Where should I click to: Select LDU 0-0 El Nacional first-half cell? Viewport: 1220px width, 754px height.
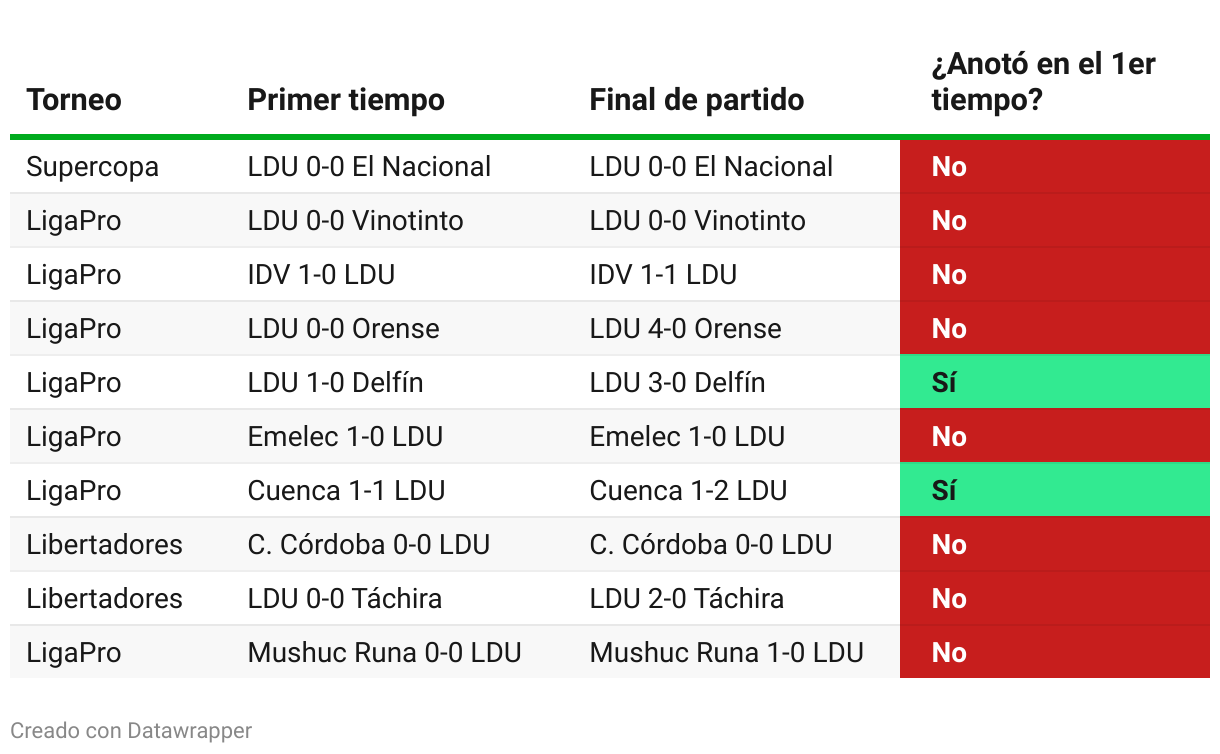pos(369,166)
